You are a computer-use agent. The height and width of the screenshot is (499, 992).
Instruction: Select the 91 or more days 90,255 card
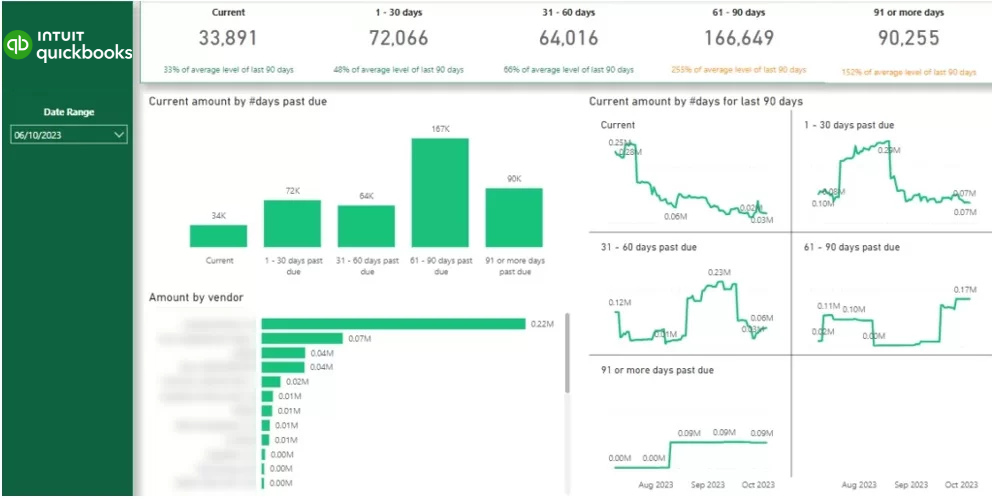908,38
